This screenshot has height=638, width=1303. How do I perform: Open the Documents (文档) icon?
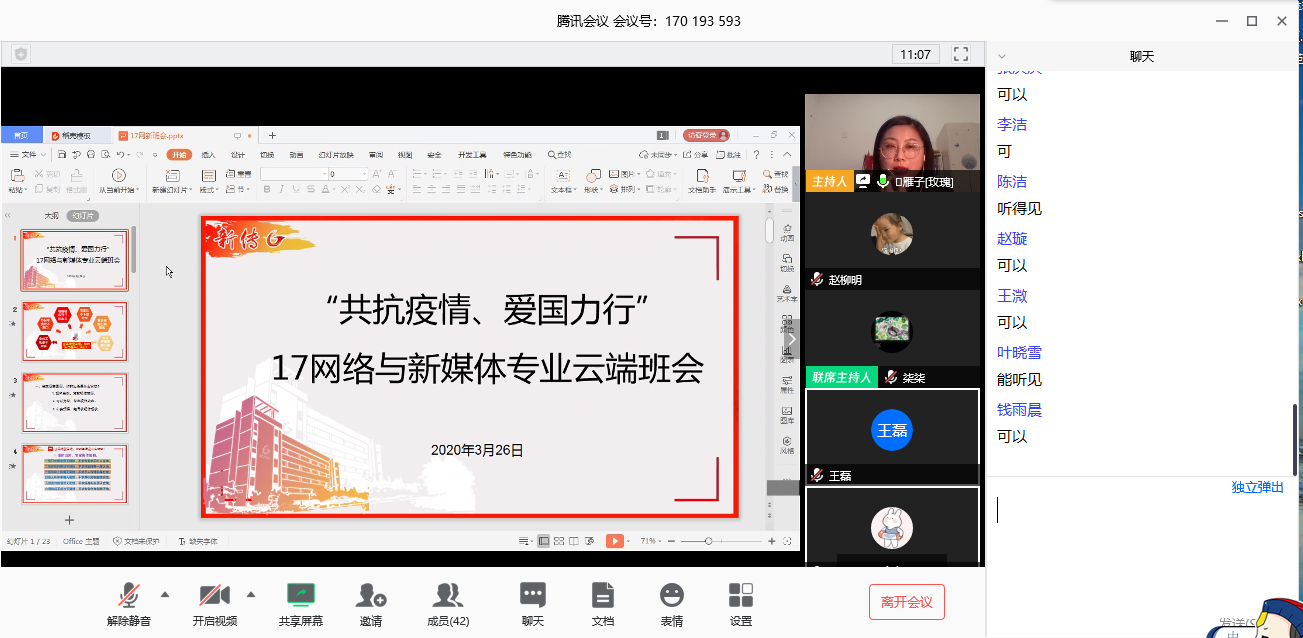click(602, 597)
